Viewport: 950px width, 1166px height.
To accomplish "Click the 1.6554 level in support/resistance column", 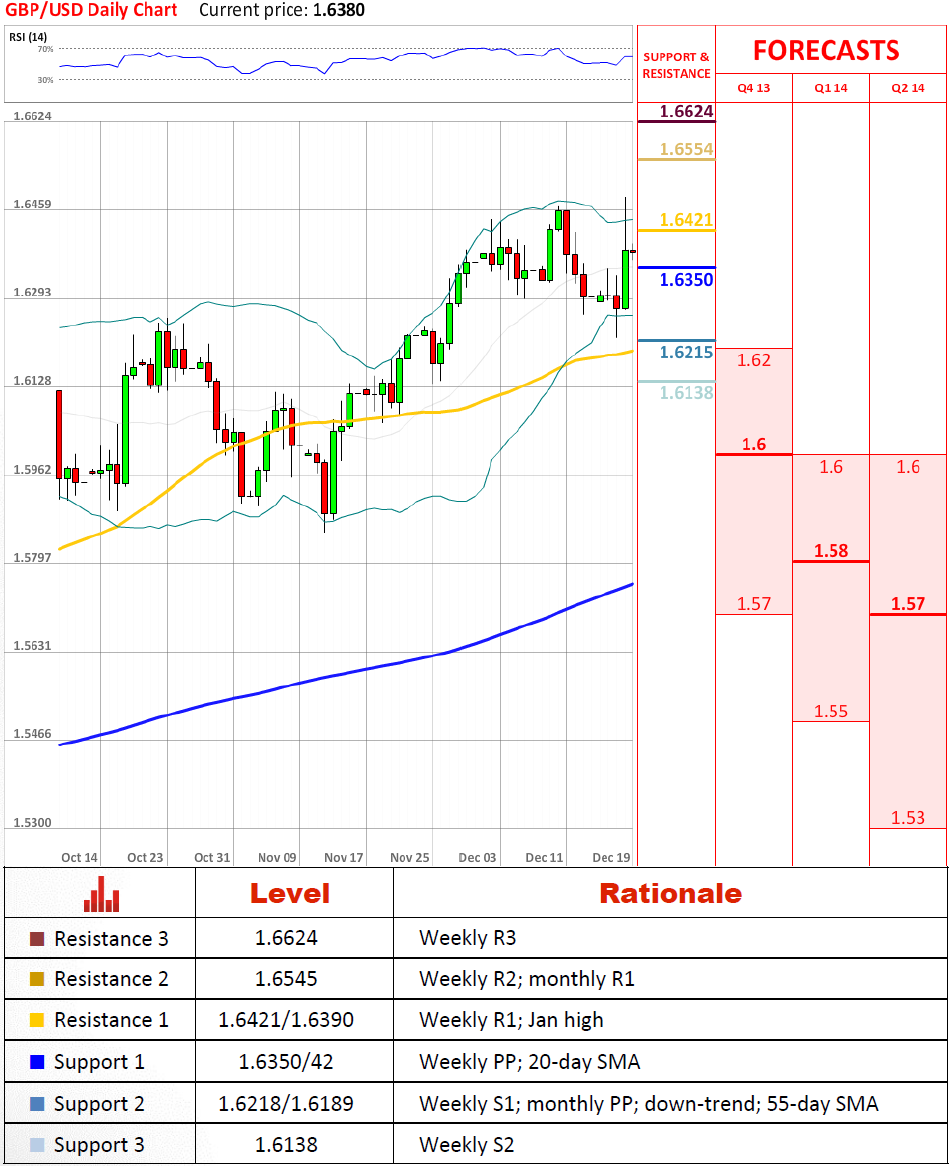I will tap(687, 149).
